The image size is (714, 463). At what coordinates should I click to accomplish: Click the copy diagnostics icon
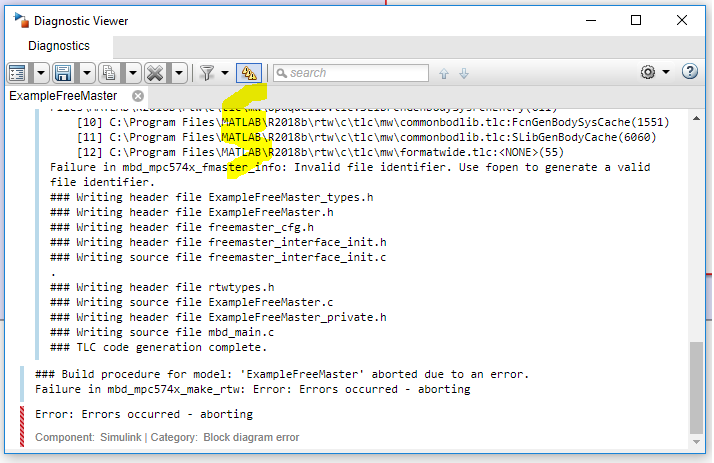coord(109,73)
